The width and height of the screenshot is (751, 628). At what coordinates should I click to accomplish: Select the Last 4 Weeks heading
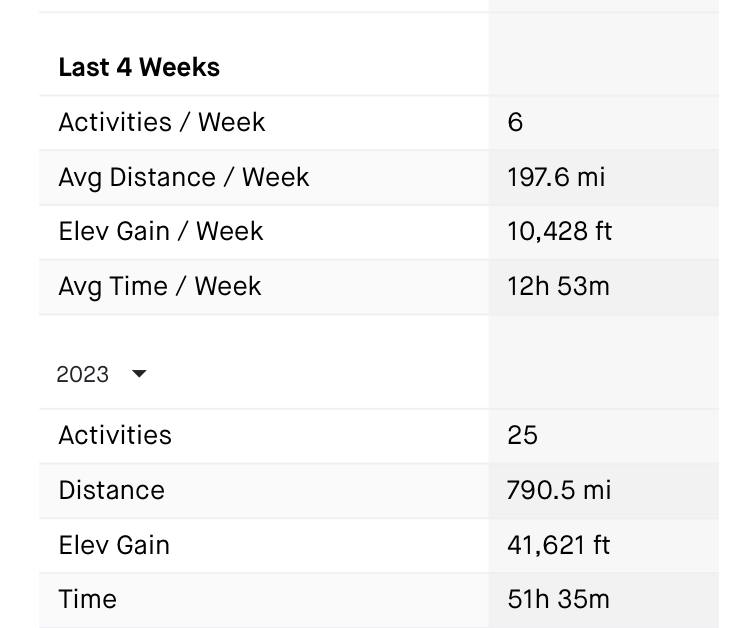pos(139,67)
